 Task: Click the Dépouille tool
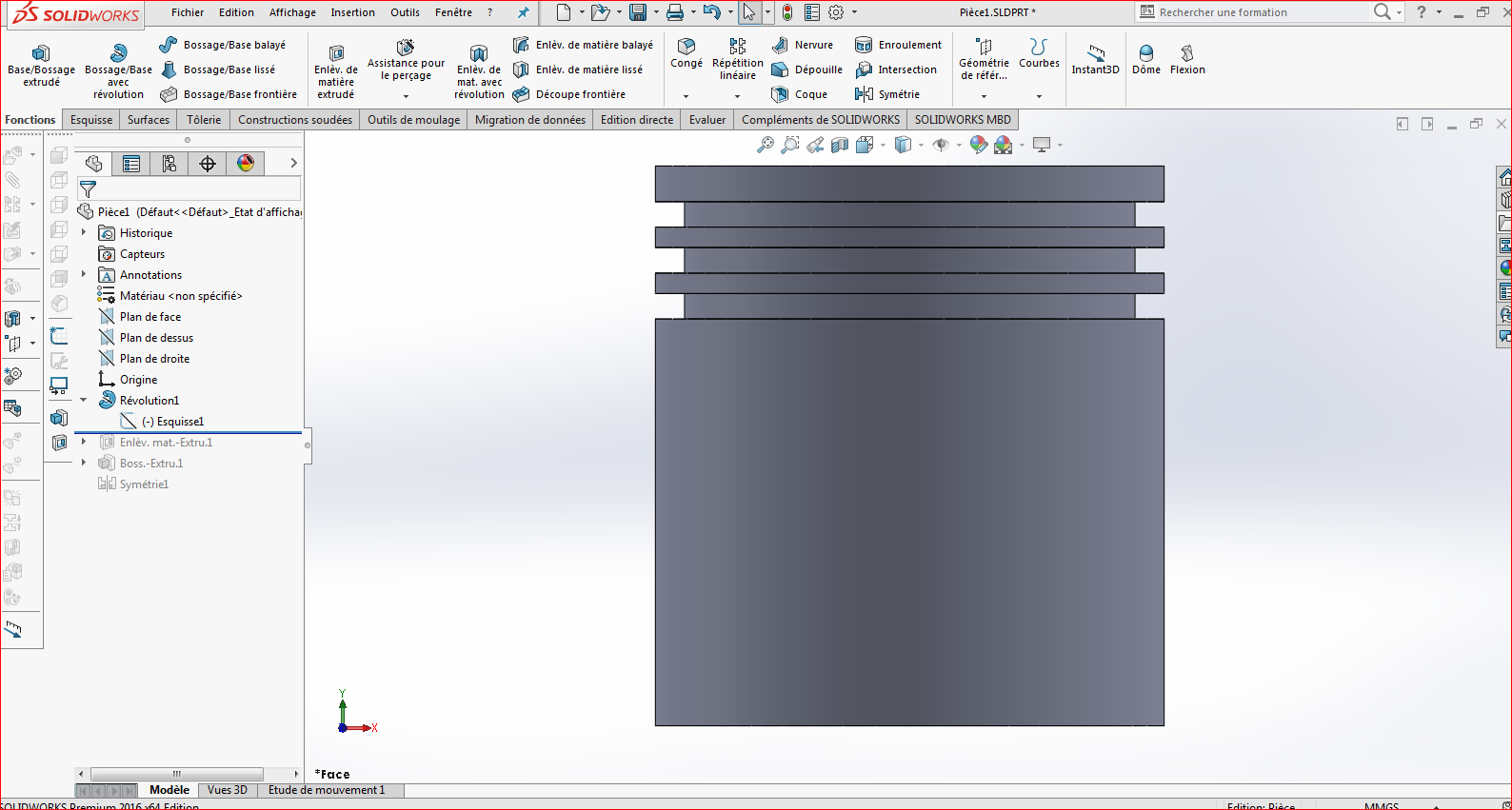point(807,69)
